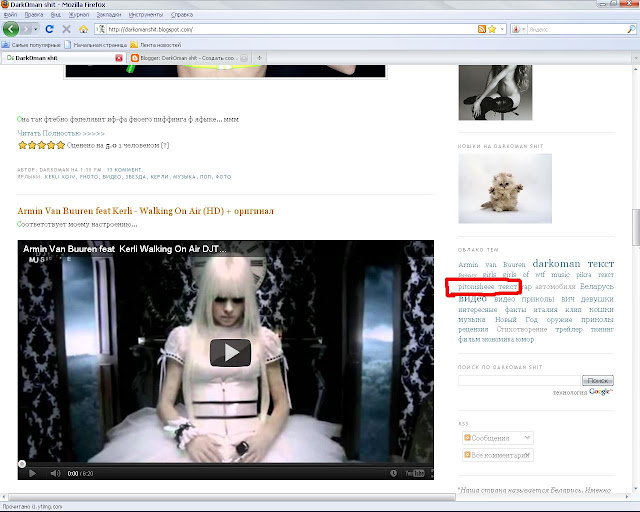Open the back/forward history dropdown arrow
The image size is (640, 512).
(36, 29)
